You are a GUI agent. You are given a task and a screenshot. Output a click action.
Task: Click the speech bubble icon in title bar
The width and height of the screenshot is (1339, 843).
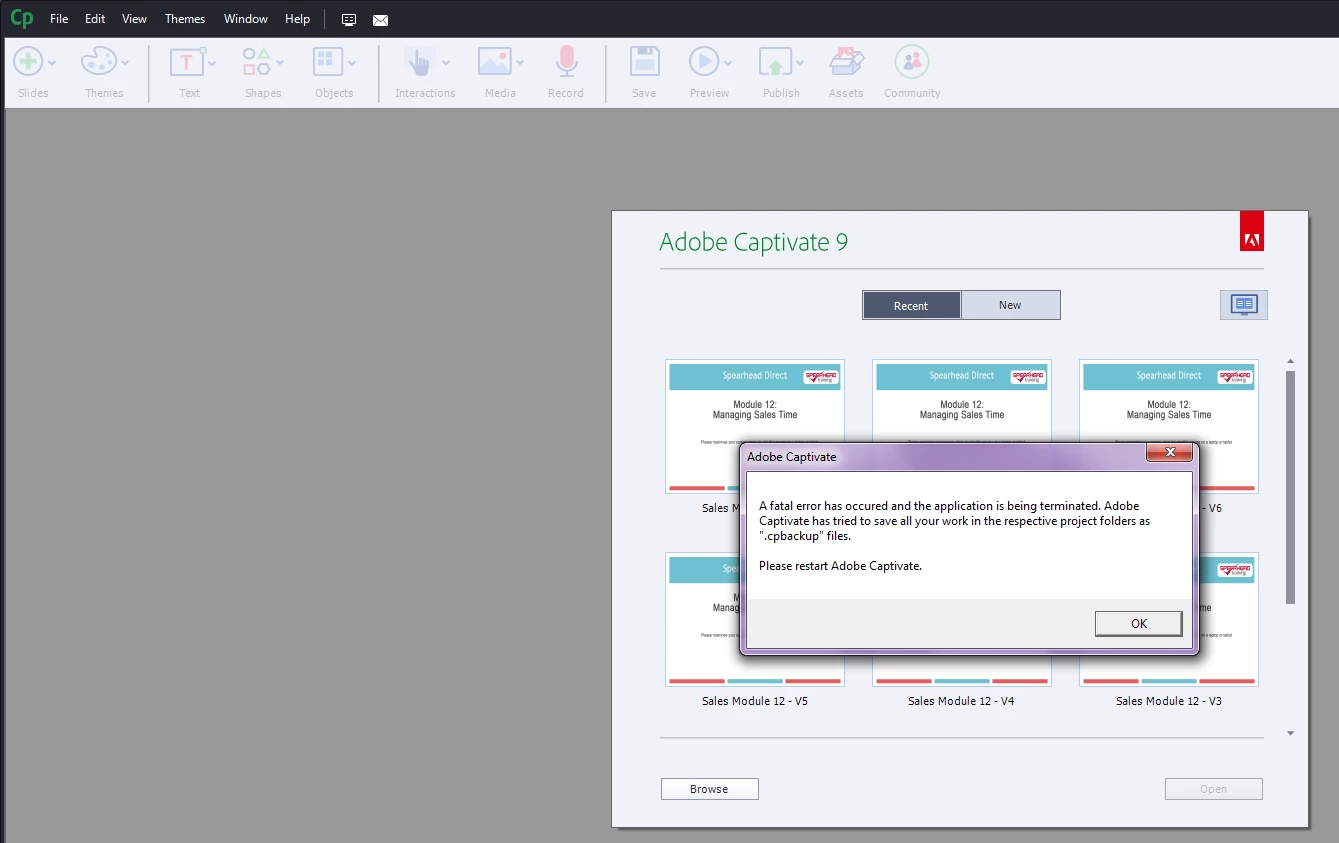pos(348,20)
